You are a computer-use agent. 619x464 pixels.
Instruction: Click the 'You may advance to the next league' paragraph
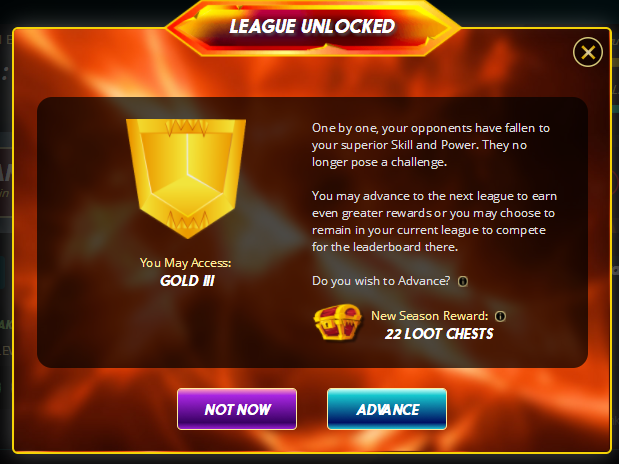coord(434,222)
